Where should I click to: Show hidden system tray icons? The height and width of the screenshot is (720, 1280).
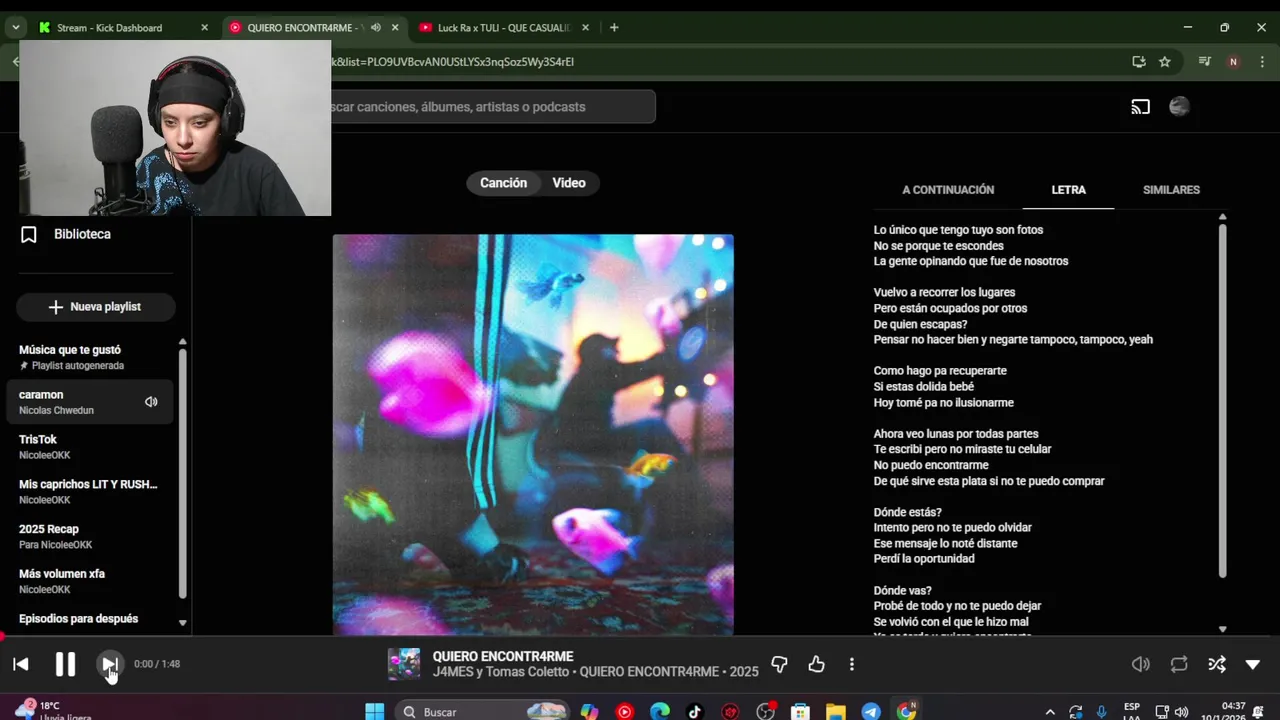tap(1050, 712)
